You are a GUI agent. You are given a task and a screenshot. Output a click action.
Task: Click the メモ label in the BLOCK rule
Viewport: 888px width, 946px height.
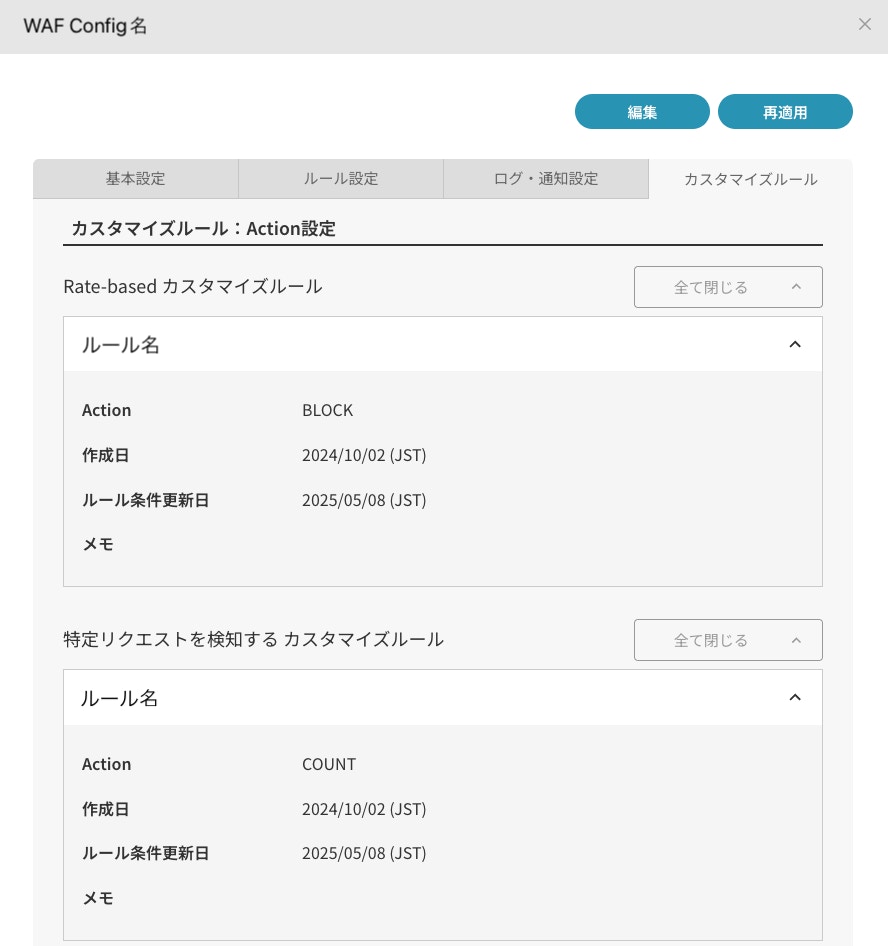pos(98,544)
